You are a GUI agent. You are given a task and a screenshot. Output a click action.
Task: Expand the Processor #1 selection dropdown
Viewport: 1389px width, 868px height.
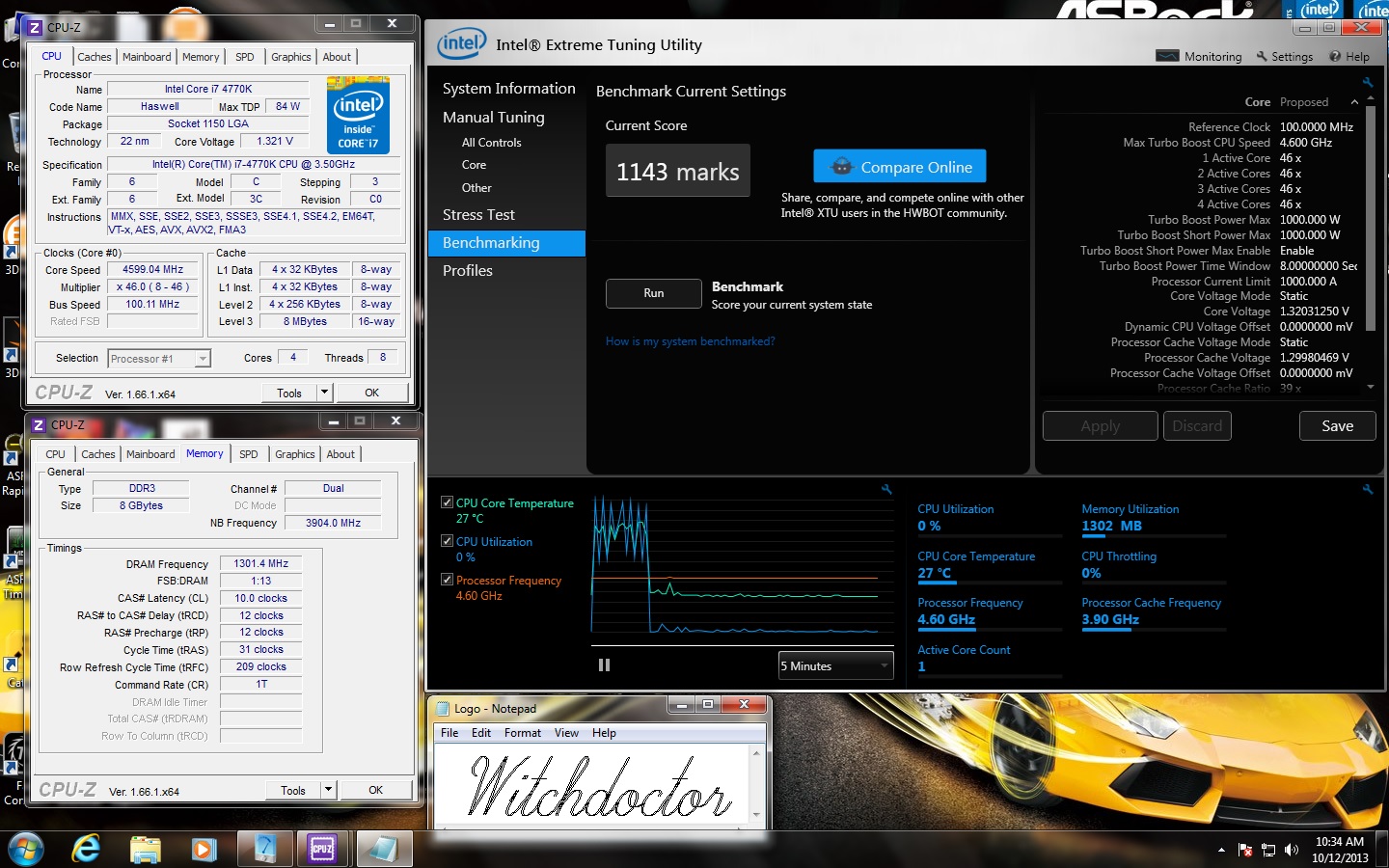pyautogui.click(x=203, y=359)
